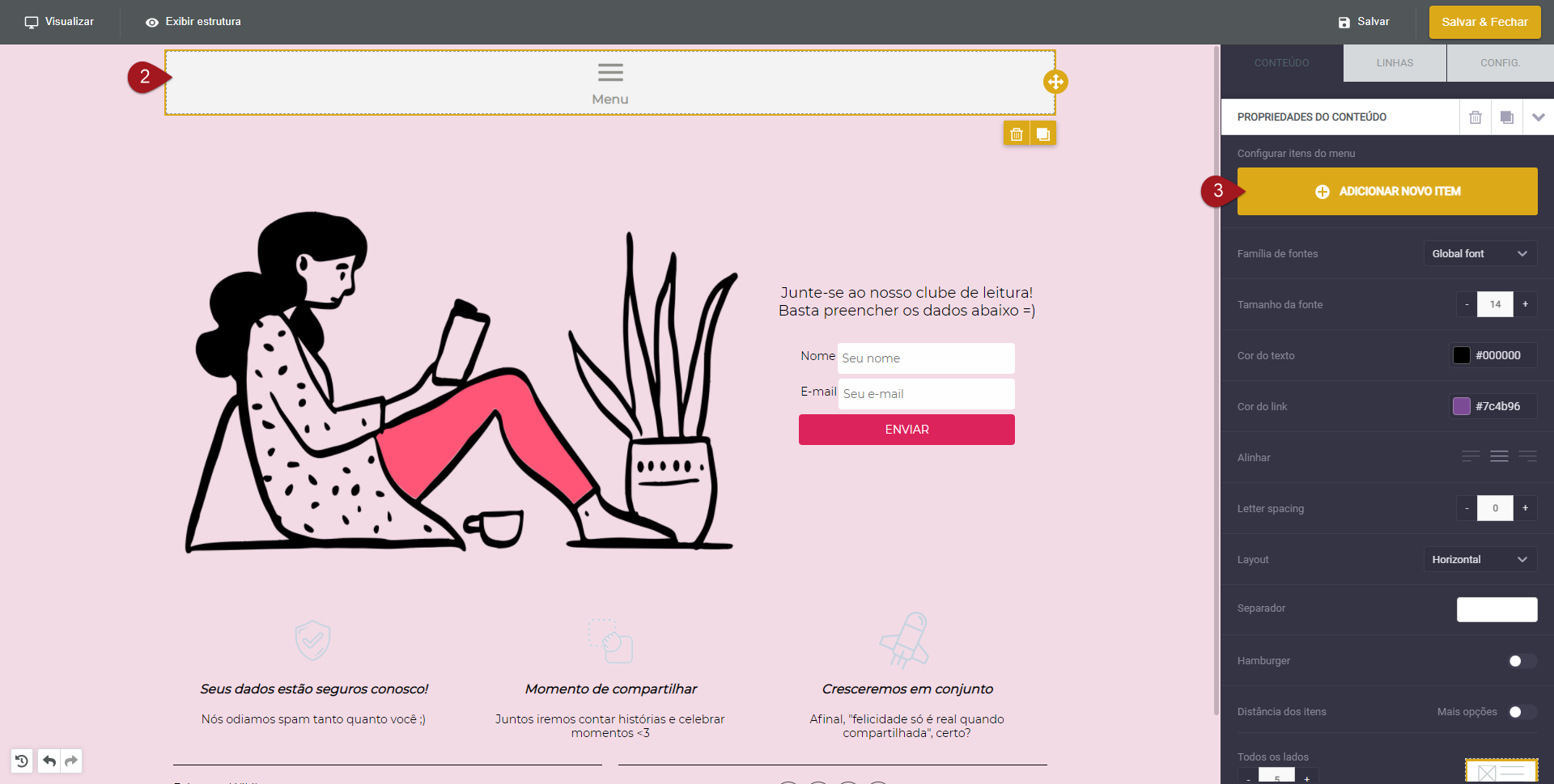This screenshot has width=1554, height=784.
Task: Select center alignment icon
Action: pyautogui.click(x=1499, y=457)
